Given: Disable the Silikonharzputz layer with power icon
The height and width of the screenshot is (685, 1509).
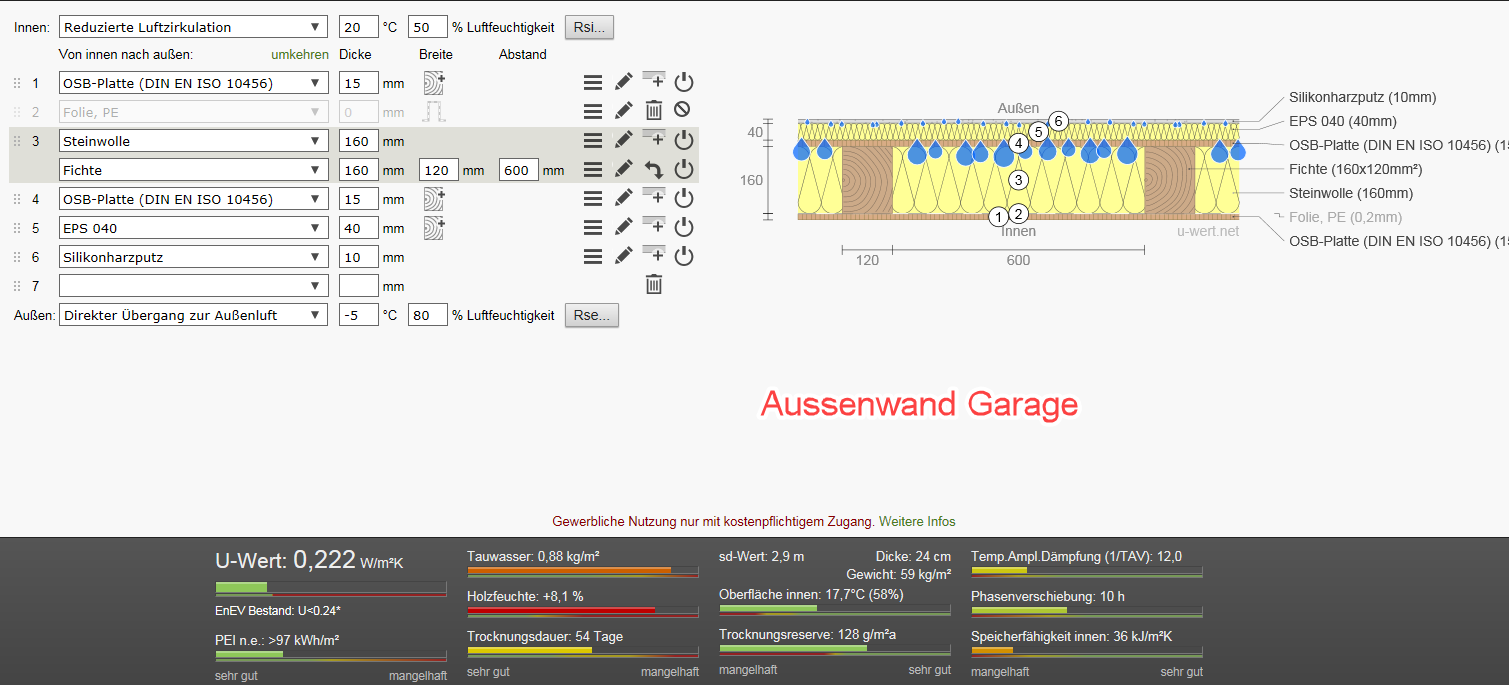Looking at the screenshot, I should [x=683, y=257].
